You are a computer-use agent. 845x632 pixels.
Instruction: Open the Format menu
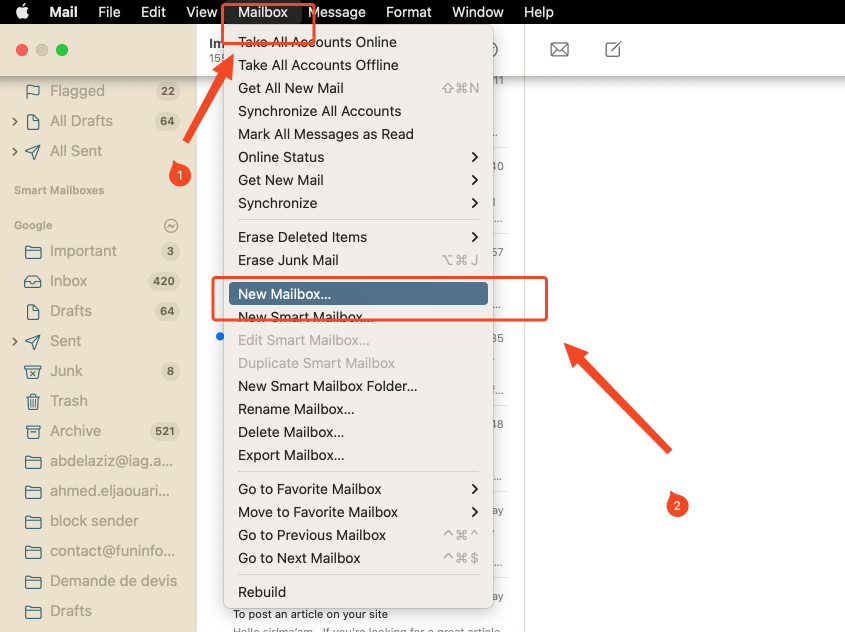pyautogui.click(x=408, y=12)
